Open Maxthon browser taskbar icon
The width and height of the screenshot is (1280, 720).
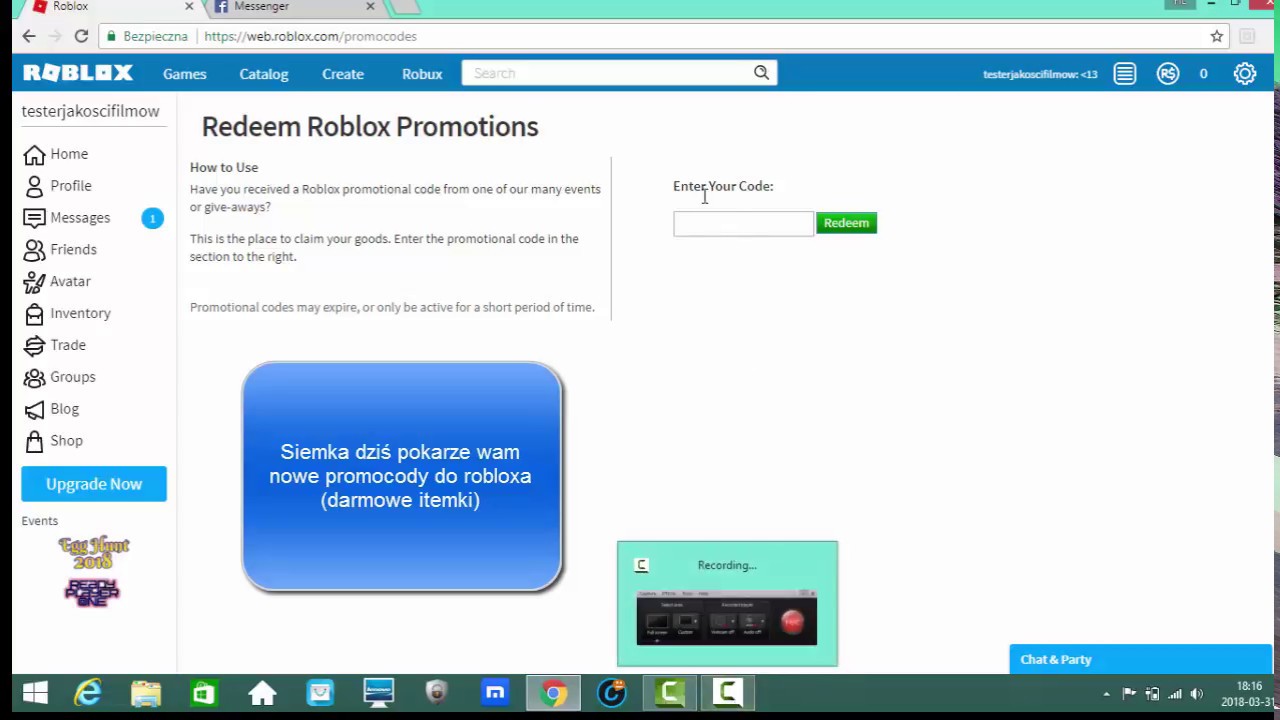tap(495, 693)
